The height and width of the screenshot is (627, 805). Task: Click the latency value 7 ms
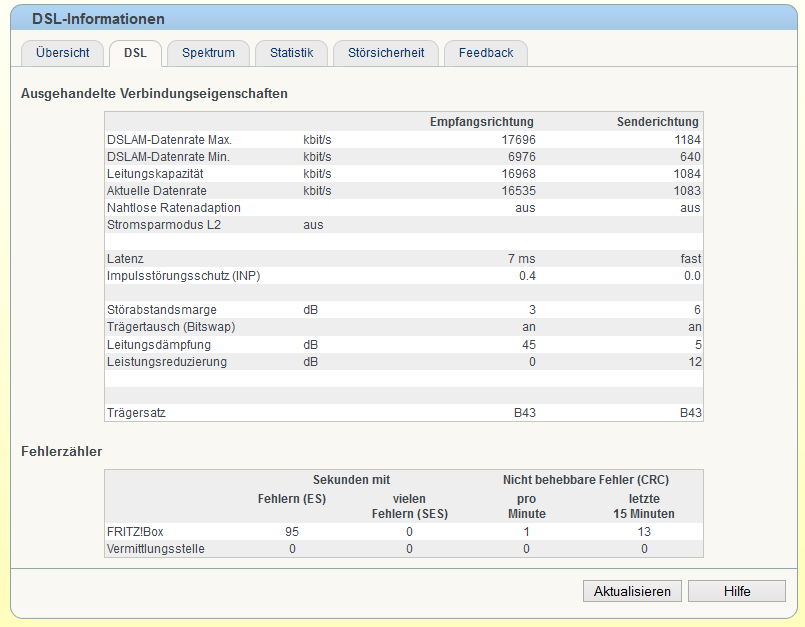[x=522, y=259]
